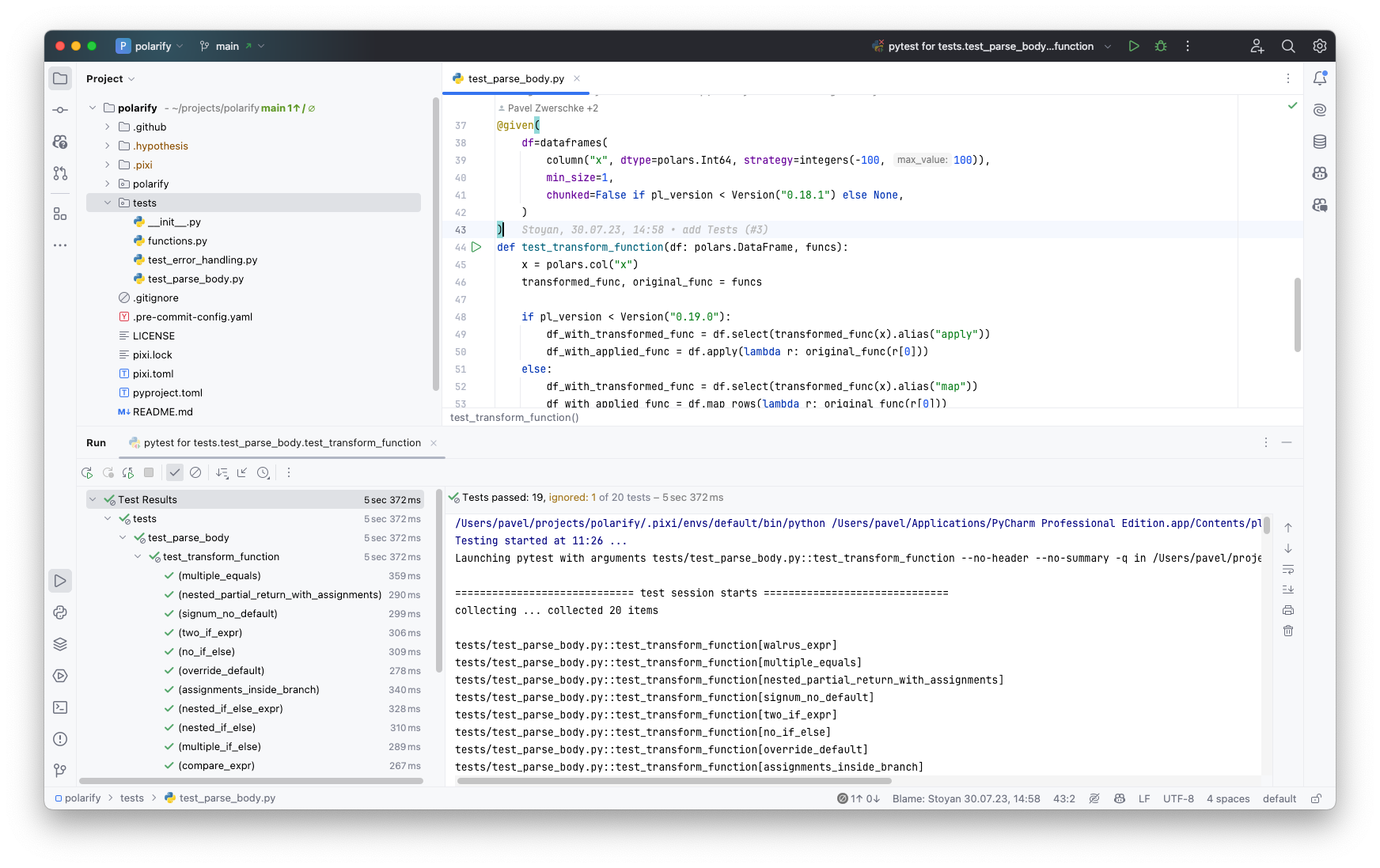This screenshot has width=1380, height=868.
Task: Expand the .hypothesis folder
Action: click(x=108, y=146)
